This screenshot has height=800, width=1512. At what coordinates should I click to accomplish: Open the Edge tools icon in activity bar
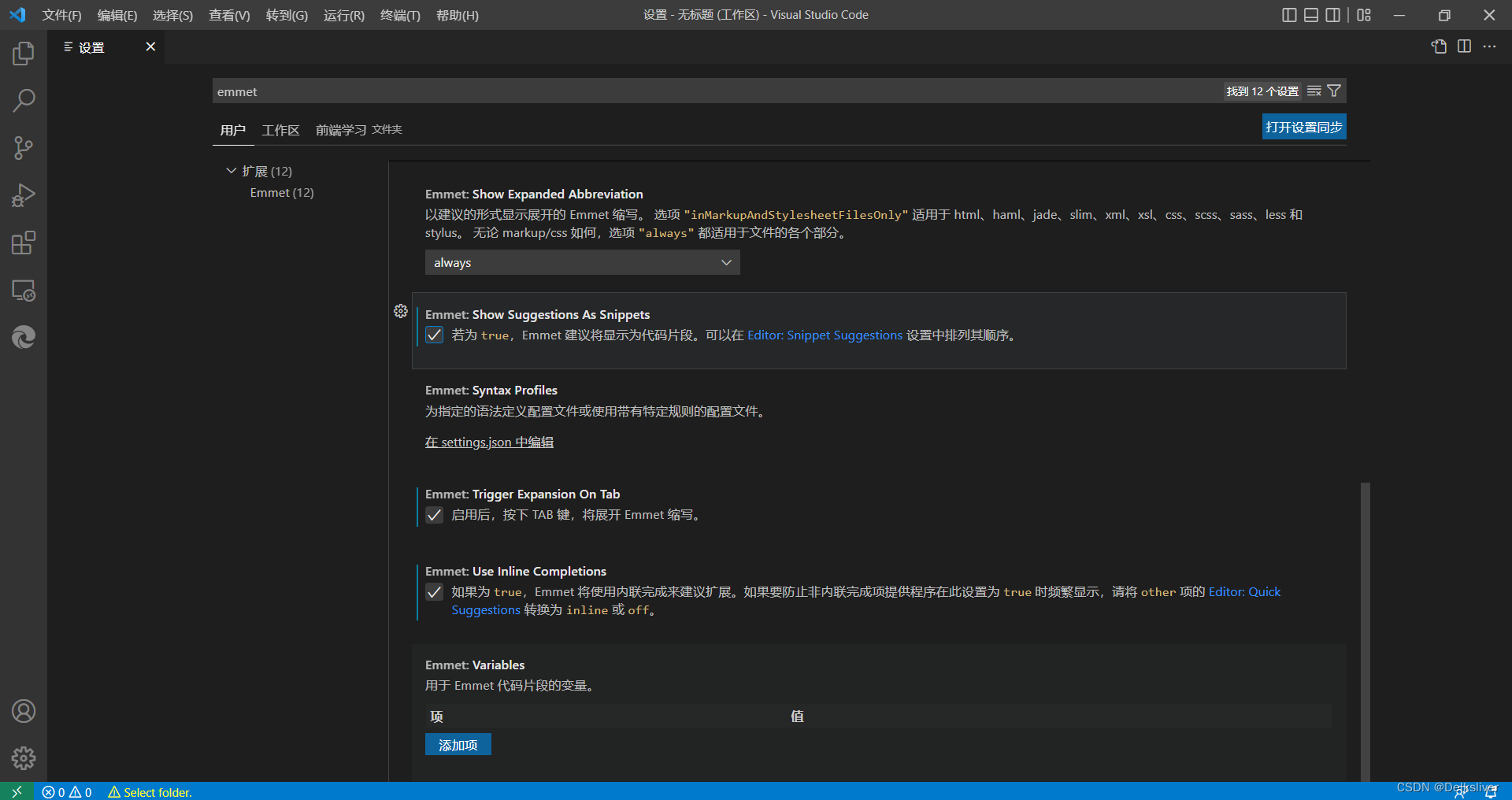[24, 338]
